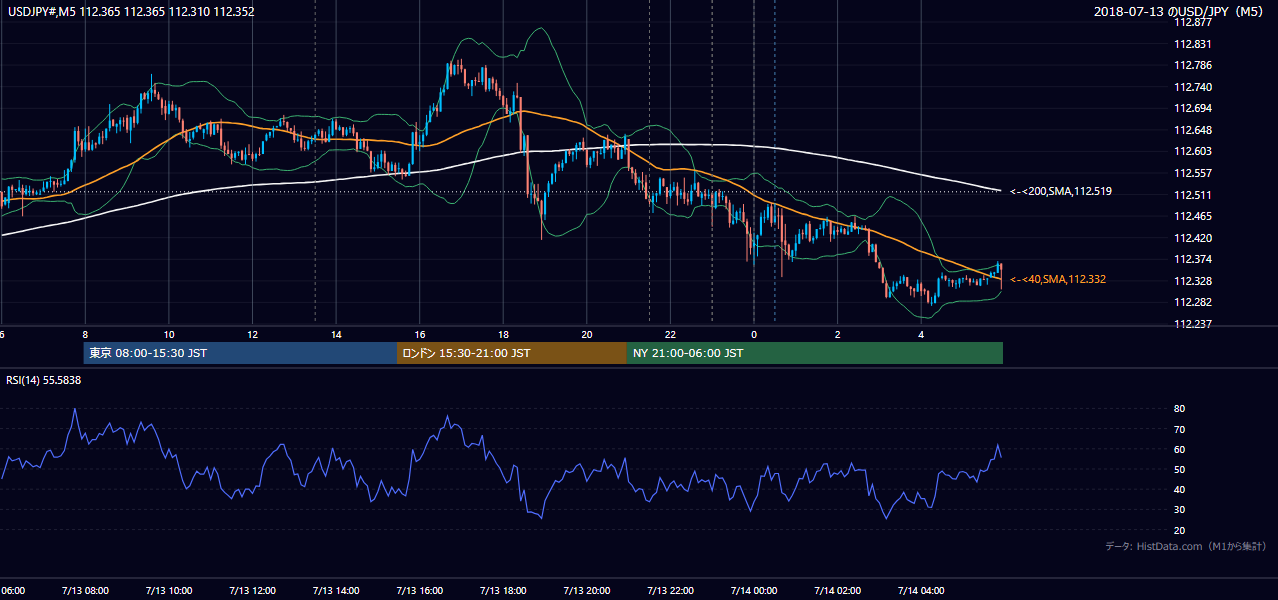Click hour marker 20 below the price chart
The width and height of the screenshot is (1278, 600).
587,335
